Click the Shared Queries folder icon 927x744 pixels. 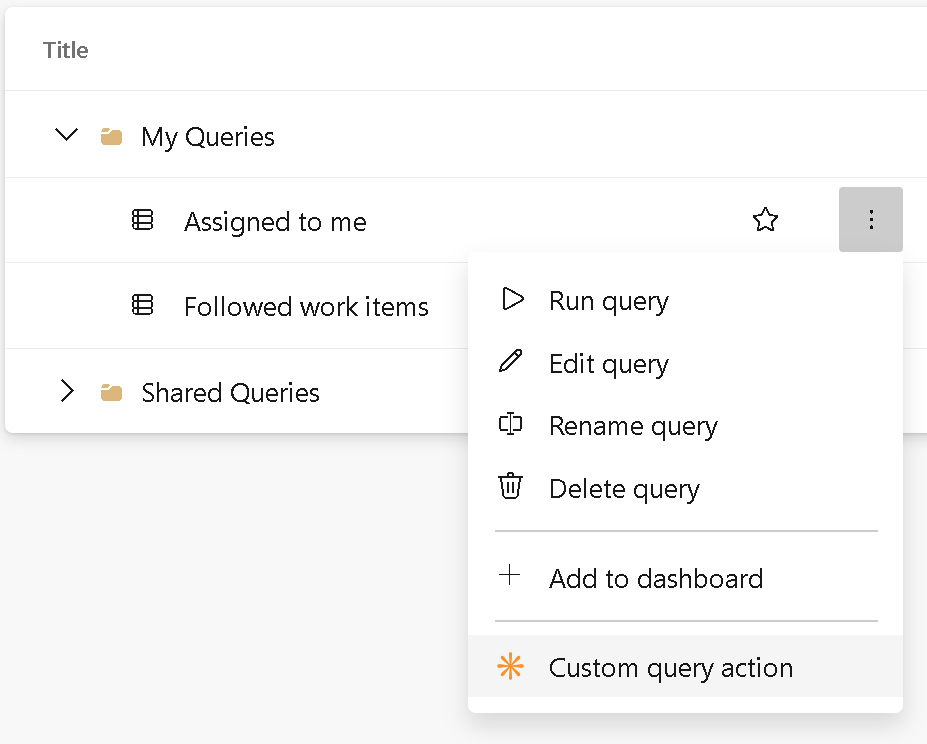pyautogui.click(x=112, y=392)
